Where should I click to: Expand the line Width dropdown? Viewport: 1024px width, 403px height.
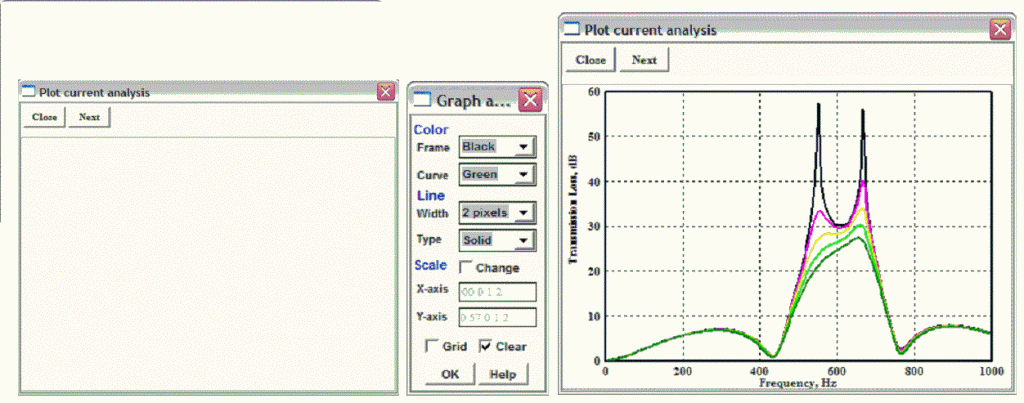pos(497,212)
